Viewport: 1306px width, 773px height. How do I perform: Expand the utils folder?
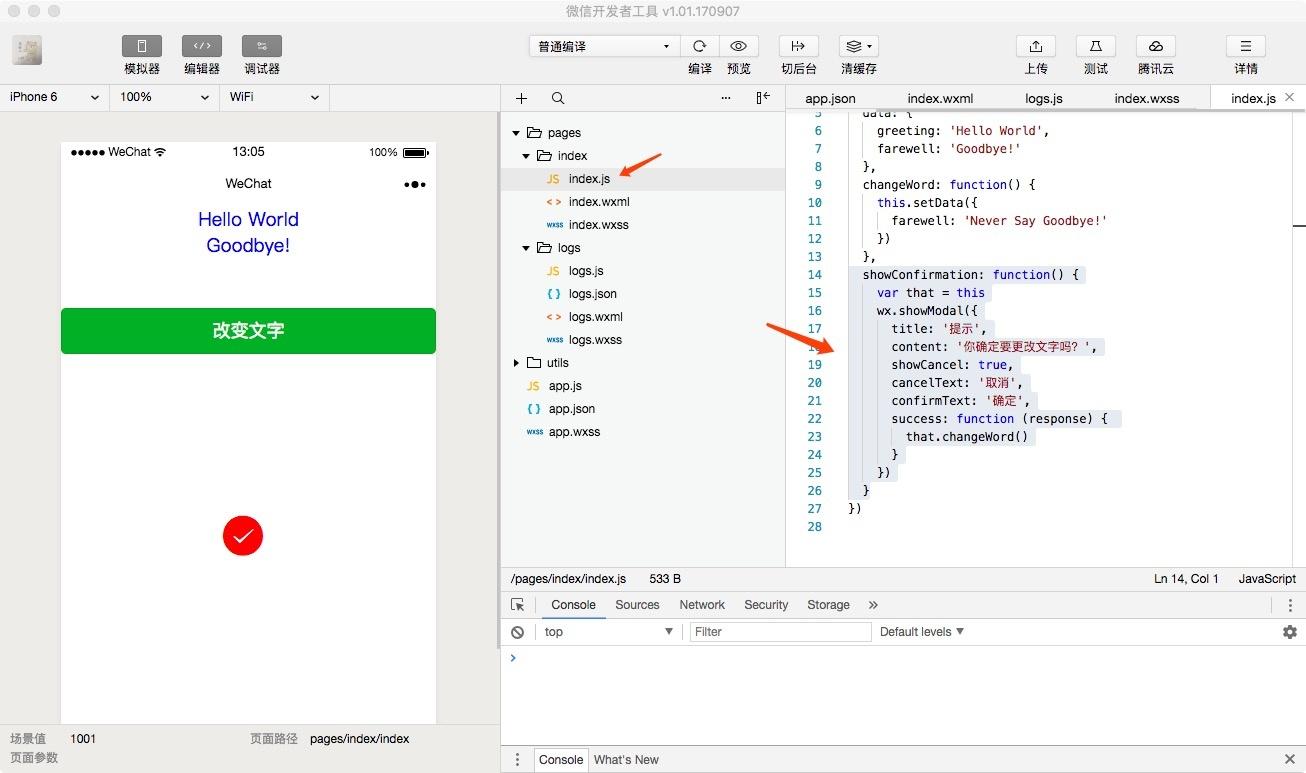(516, 363)
